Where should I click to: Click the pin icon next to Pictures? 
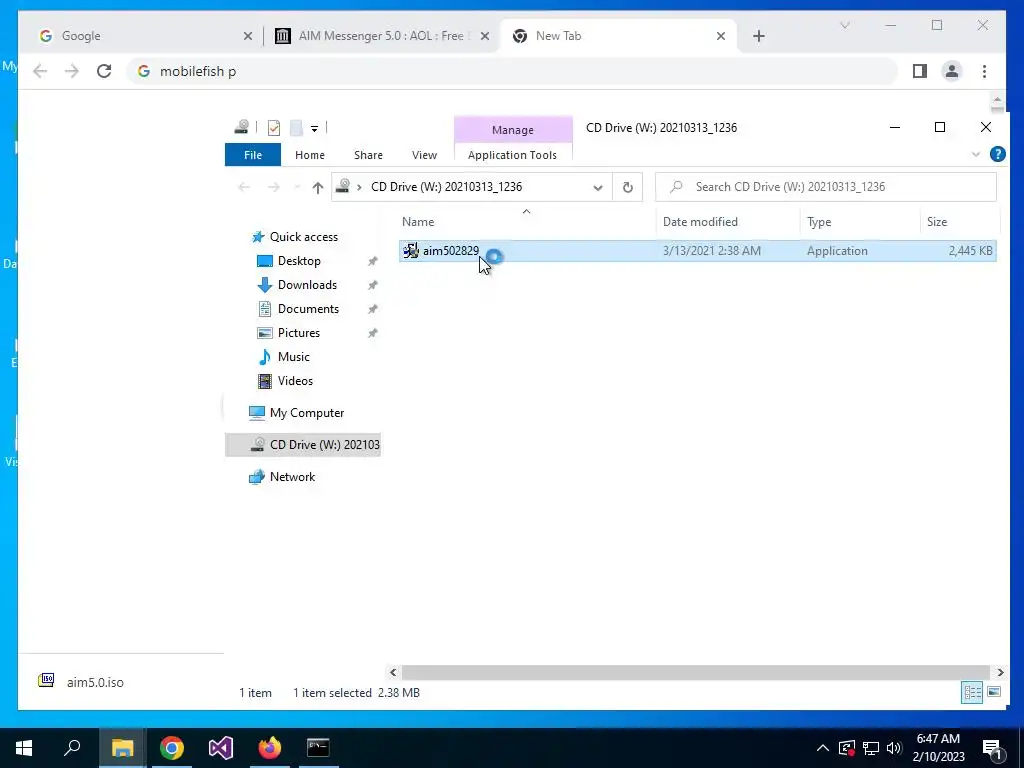(x=372, y=333)
